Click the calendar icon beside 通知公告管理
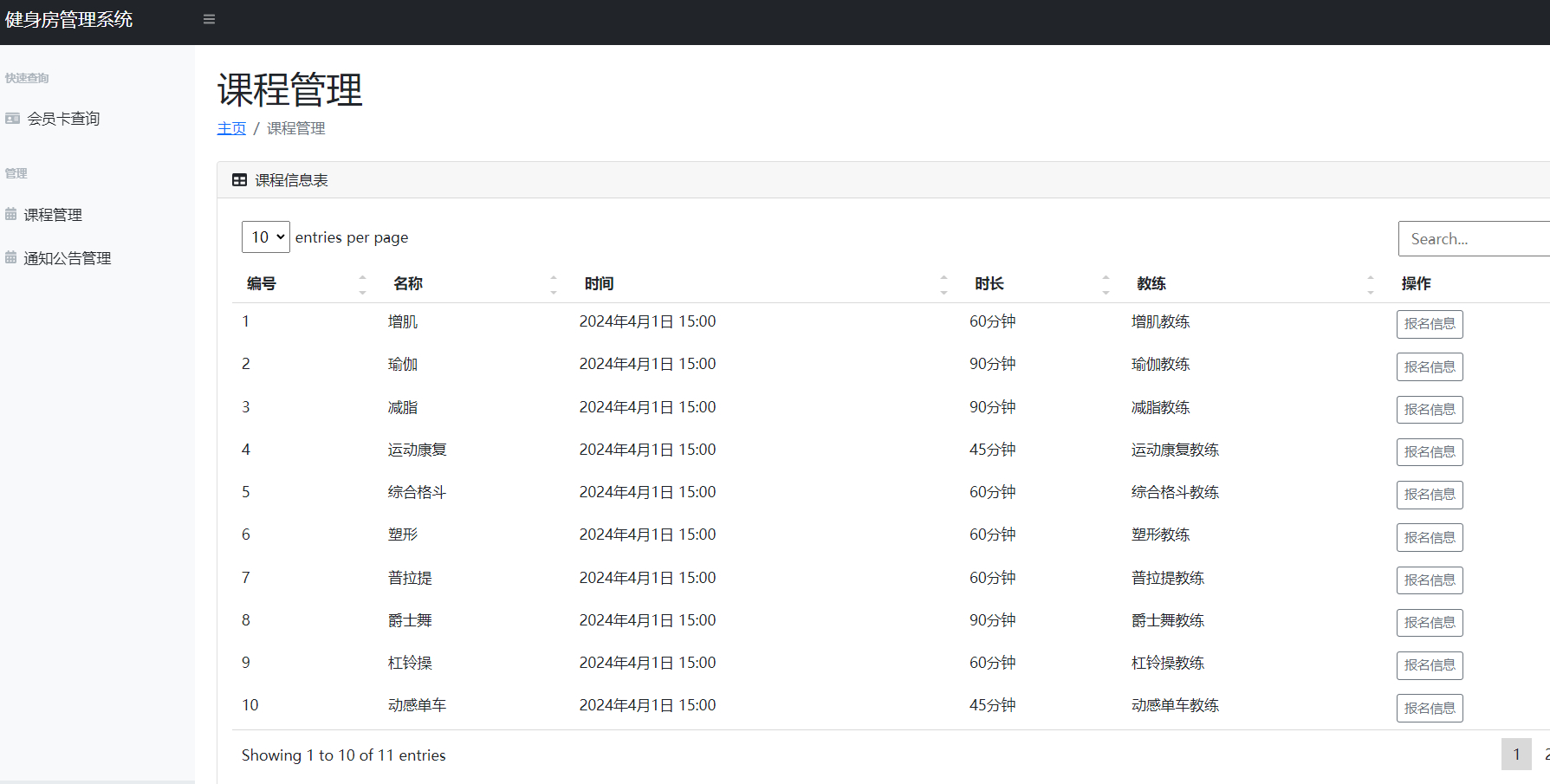The height and width of the screenshot is (784, 1550). point(11,257)
